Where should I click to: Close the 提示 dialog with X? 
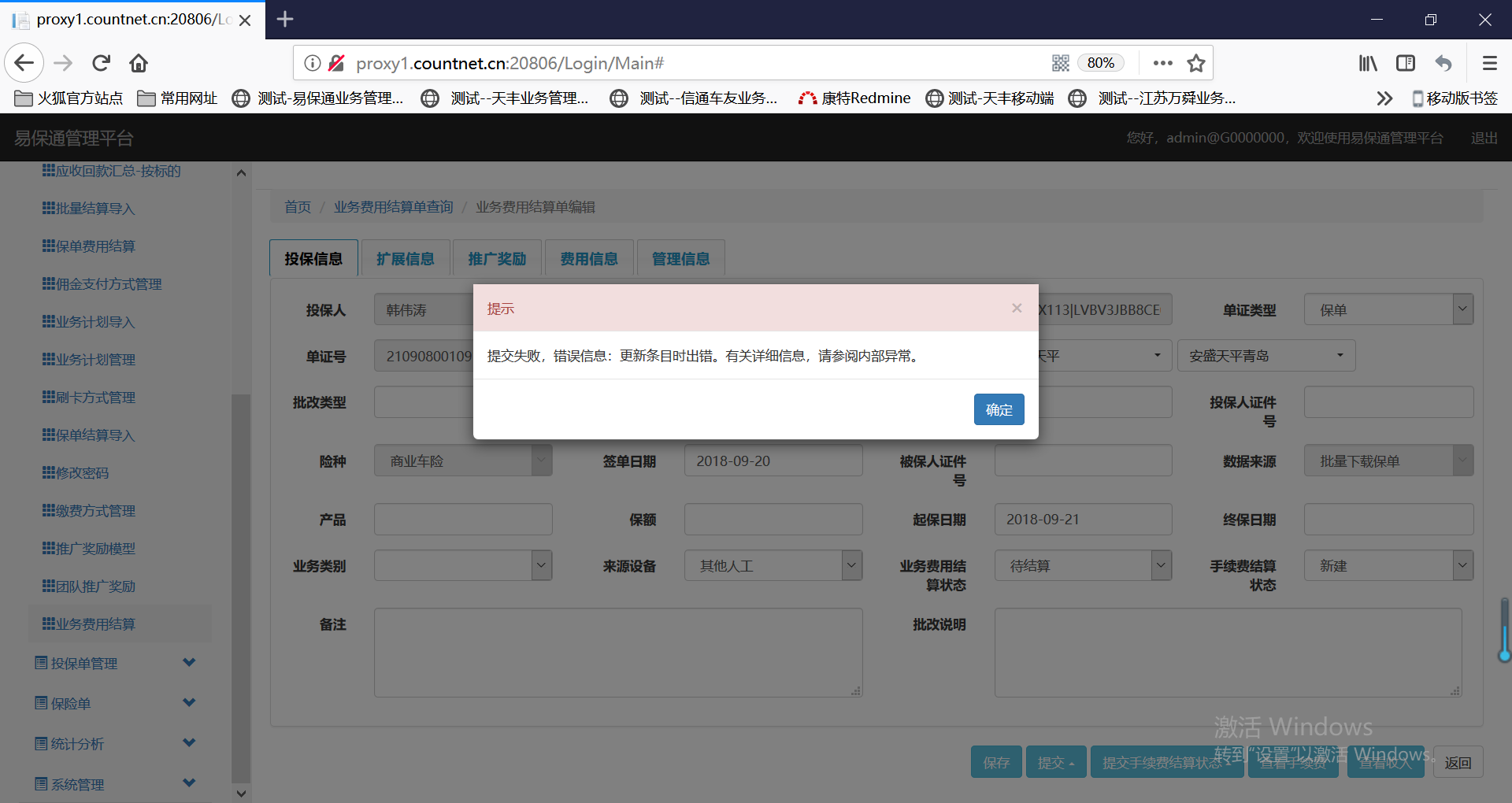(1017, 308)
